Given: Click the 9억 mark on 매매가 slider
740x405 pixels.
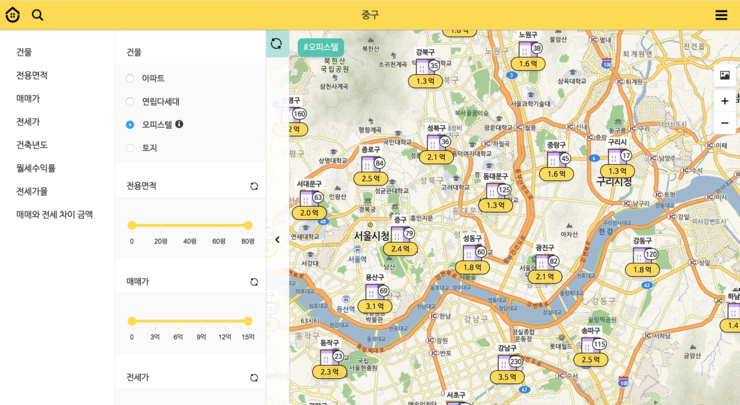Looking at the screenshot, I should pyautogui.click(x=202, y=337).
